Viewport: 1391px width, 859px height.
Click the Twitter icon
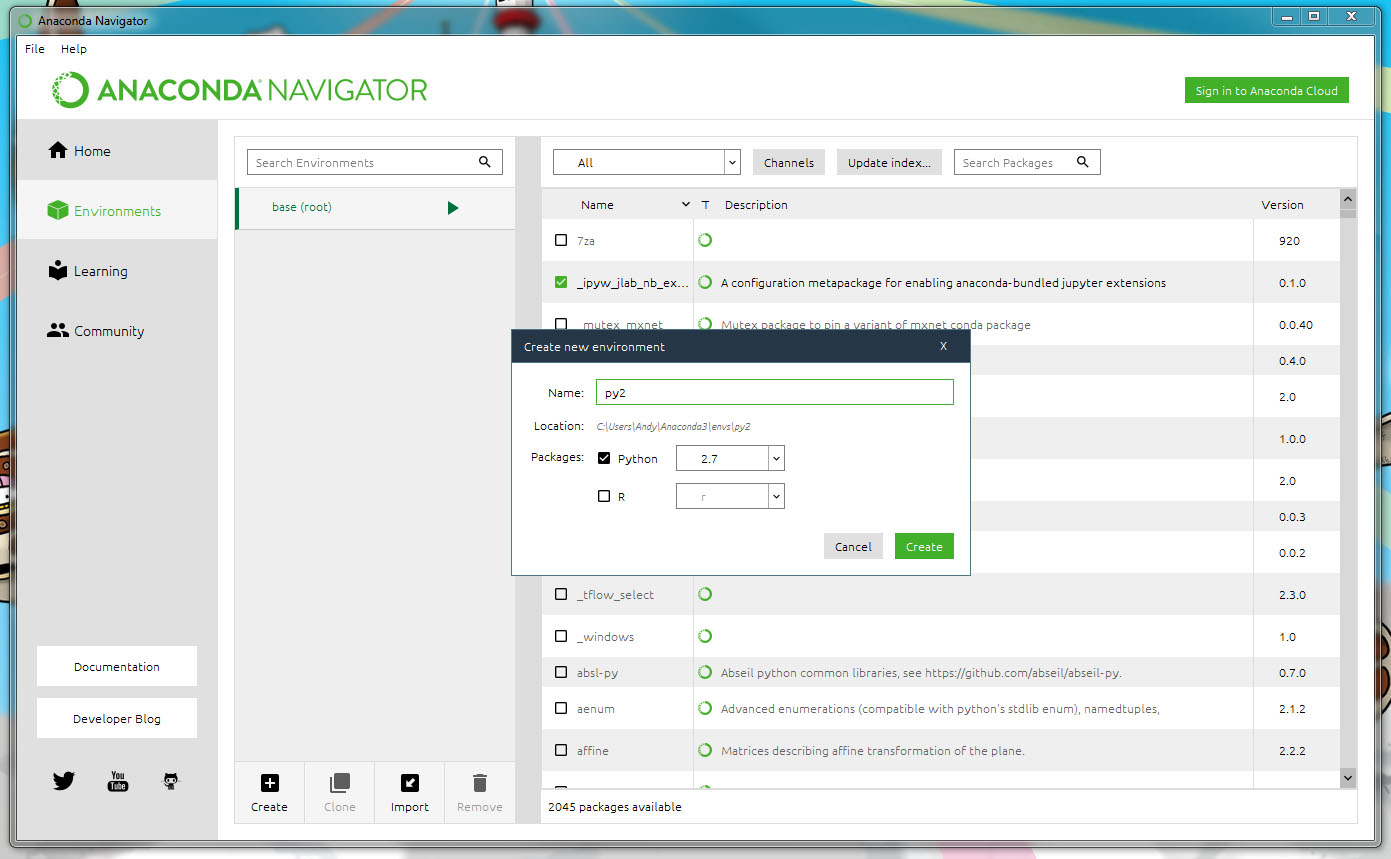(64, 781)
